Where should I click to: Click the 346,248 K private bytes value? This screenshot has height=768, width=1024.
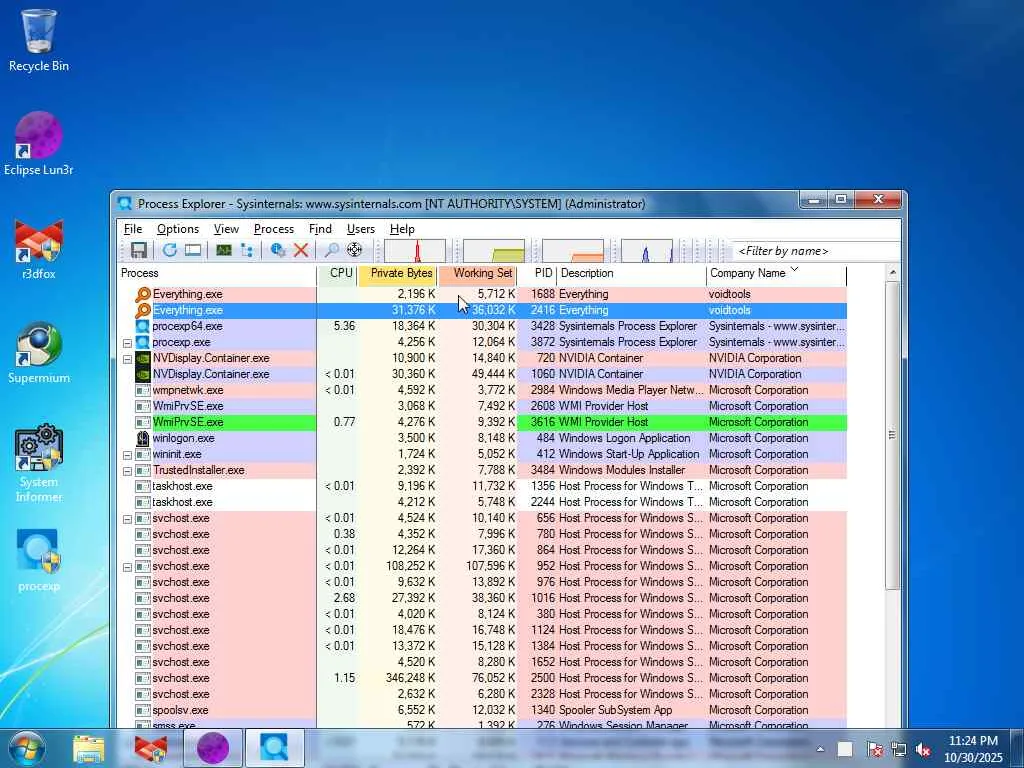pos(410,679)
